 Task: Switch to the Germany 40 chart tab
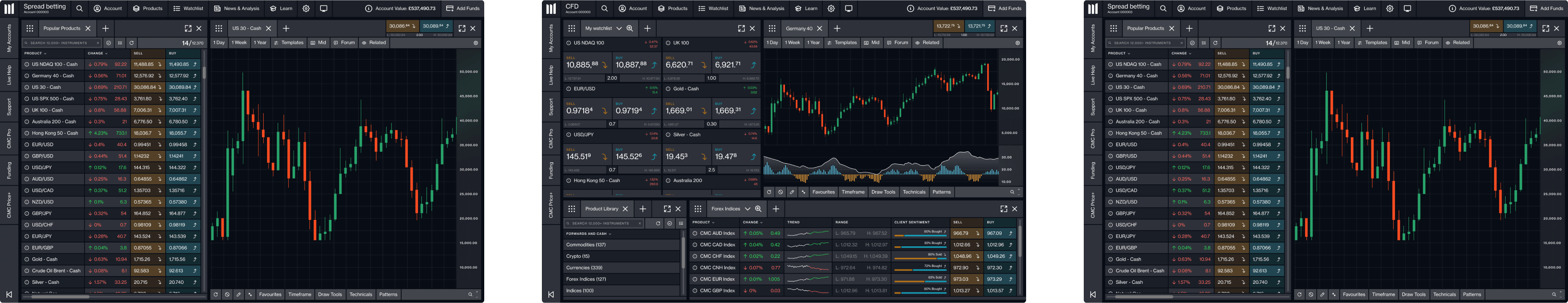[x=798, y=29]
